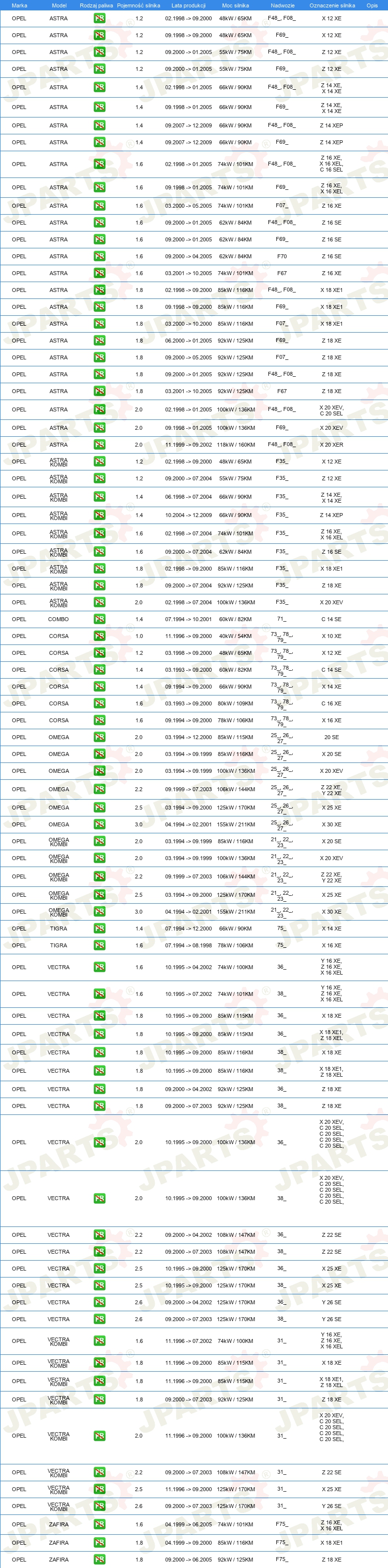The width and height of the screenshot is (388, 1568).
Task: Select the 71_ body cell
Action: pyautogui.click(x=281, y=619)
